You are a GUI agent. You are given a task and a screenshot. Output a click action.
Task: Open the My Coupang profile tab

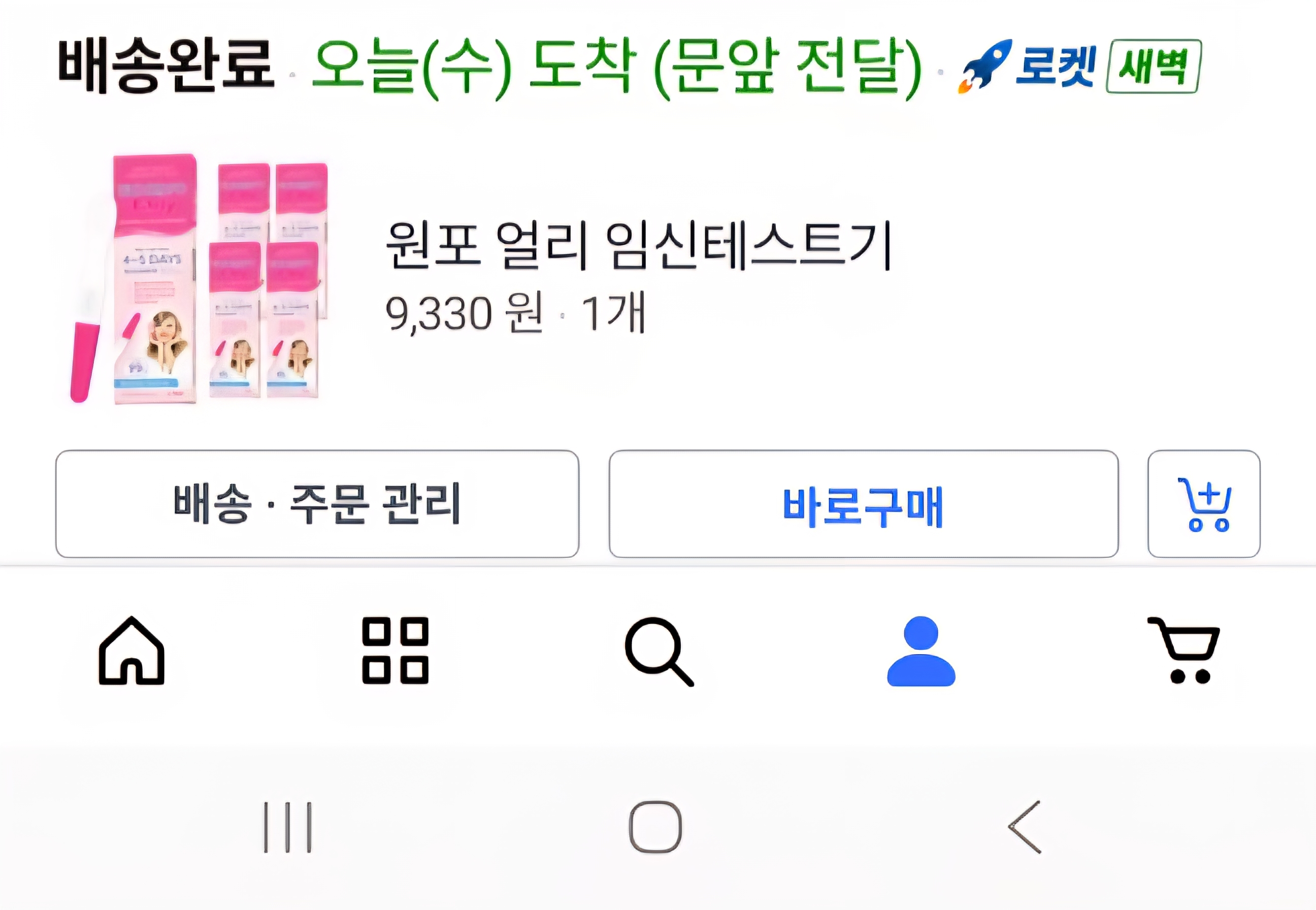pos(921,651)
